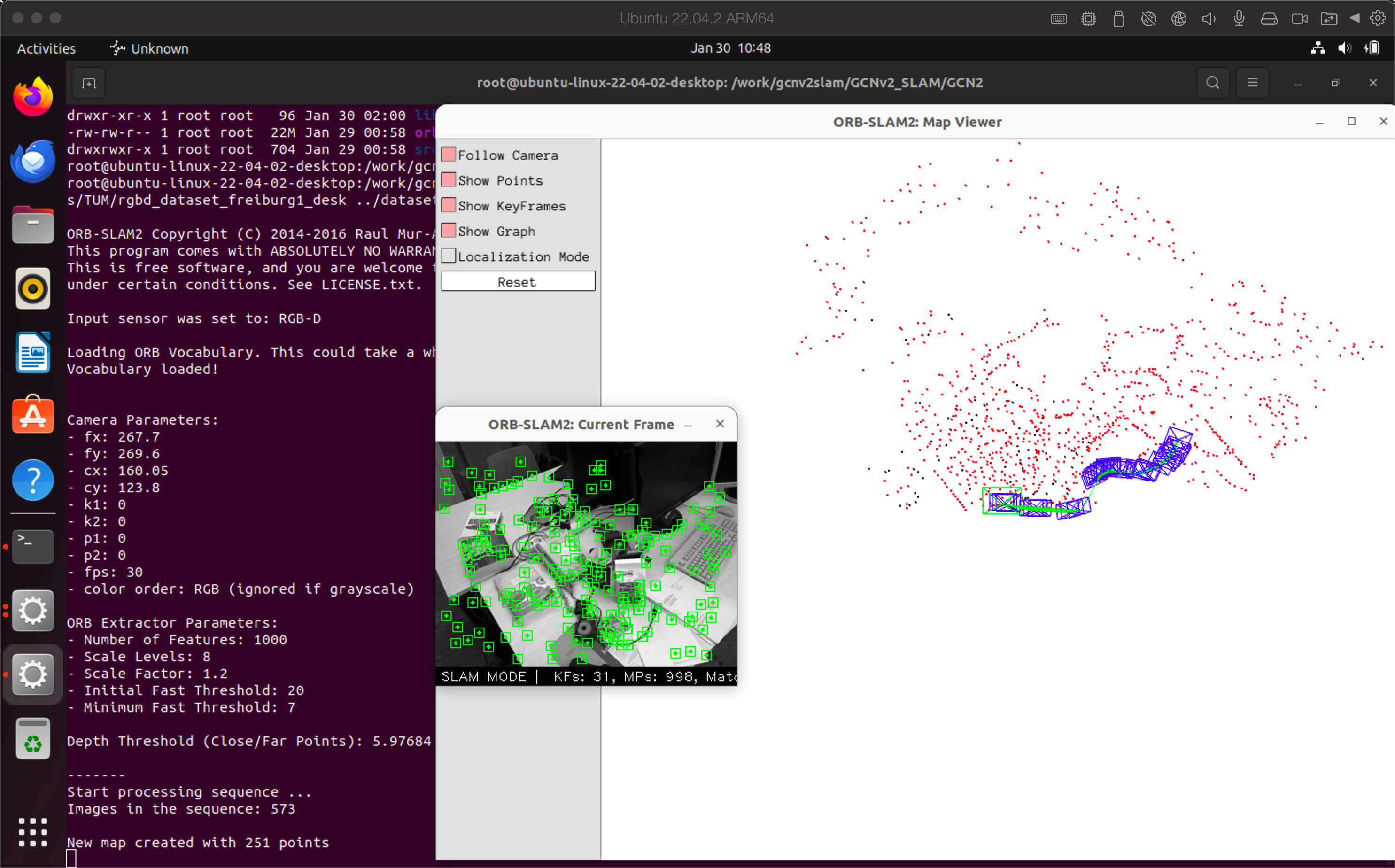Click 'Input sensor was set to: RGB-D'

coord(194,318)
